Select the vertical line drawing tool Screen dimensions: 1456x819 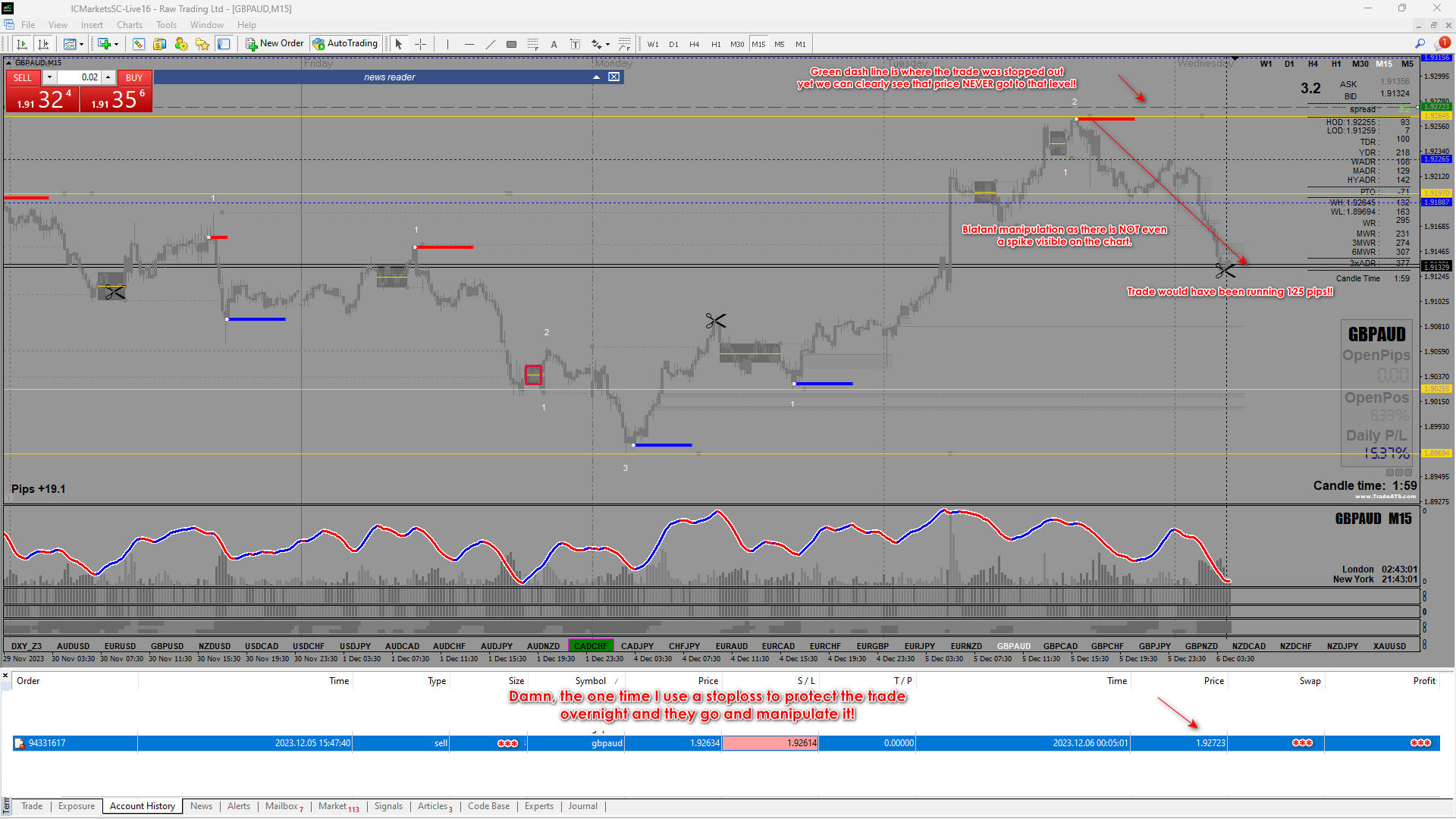(x=447, y=44)
